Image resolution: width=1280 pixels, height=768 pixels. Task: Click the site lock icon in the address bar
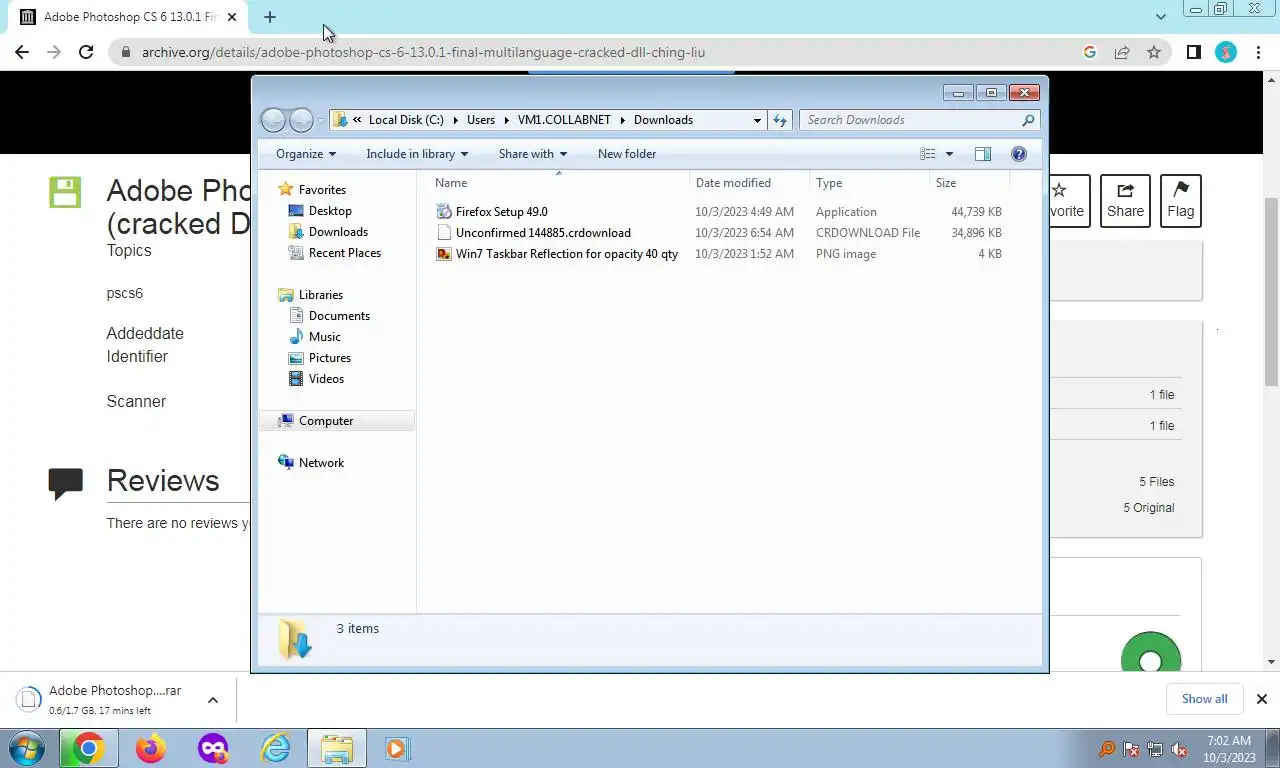point(125,52)
